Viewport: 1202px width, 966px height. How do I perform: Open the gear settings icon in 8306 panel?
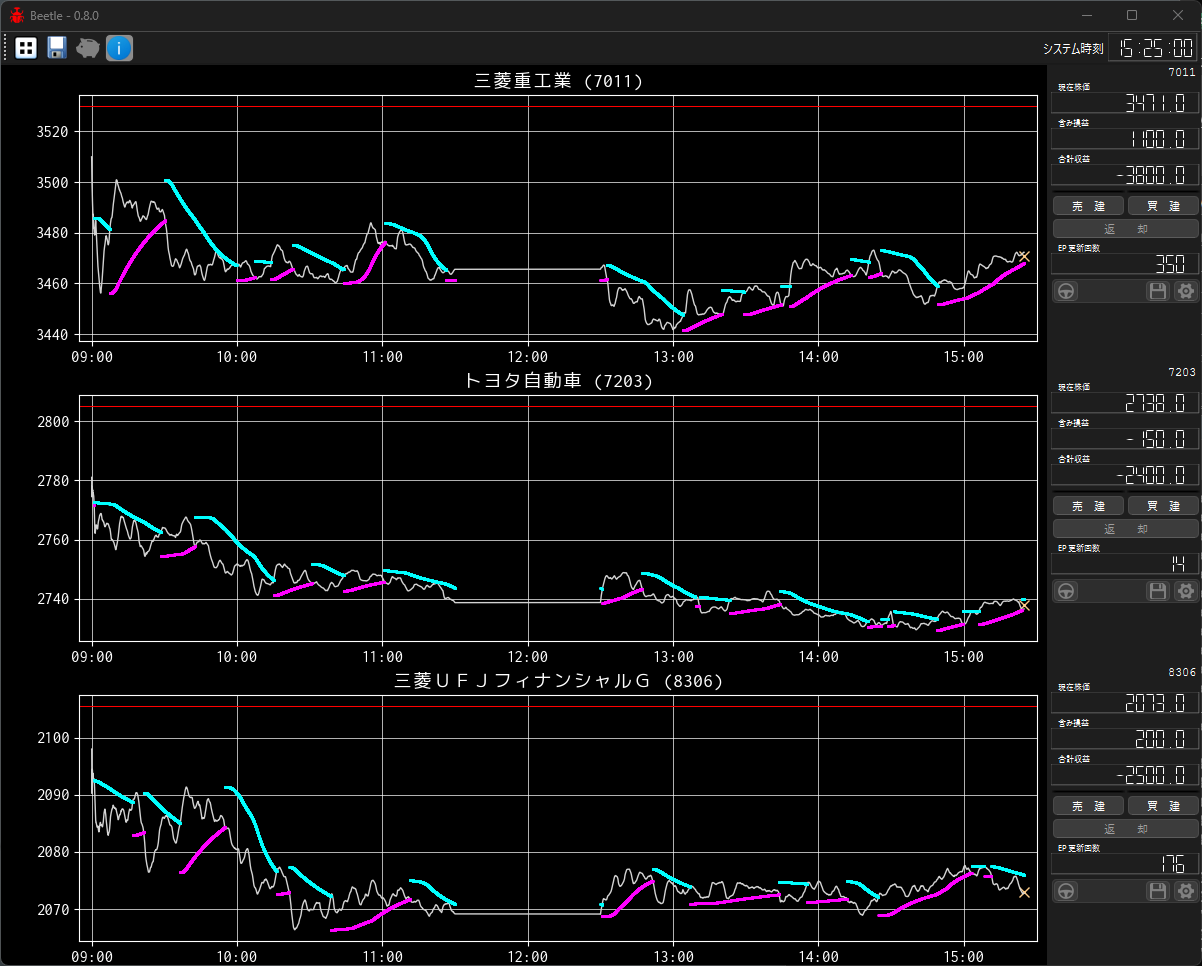point(1186,891)
